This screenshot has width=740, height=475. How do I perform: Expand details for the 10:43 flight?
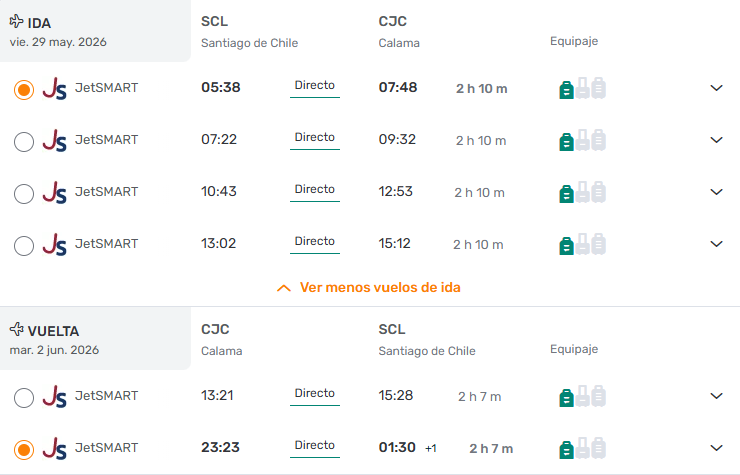pyautogui.click(x=716, y=192)
